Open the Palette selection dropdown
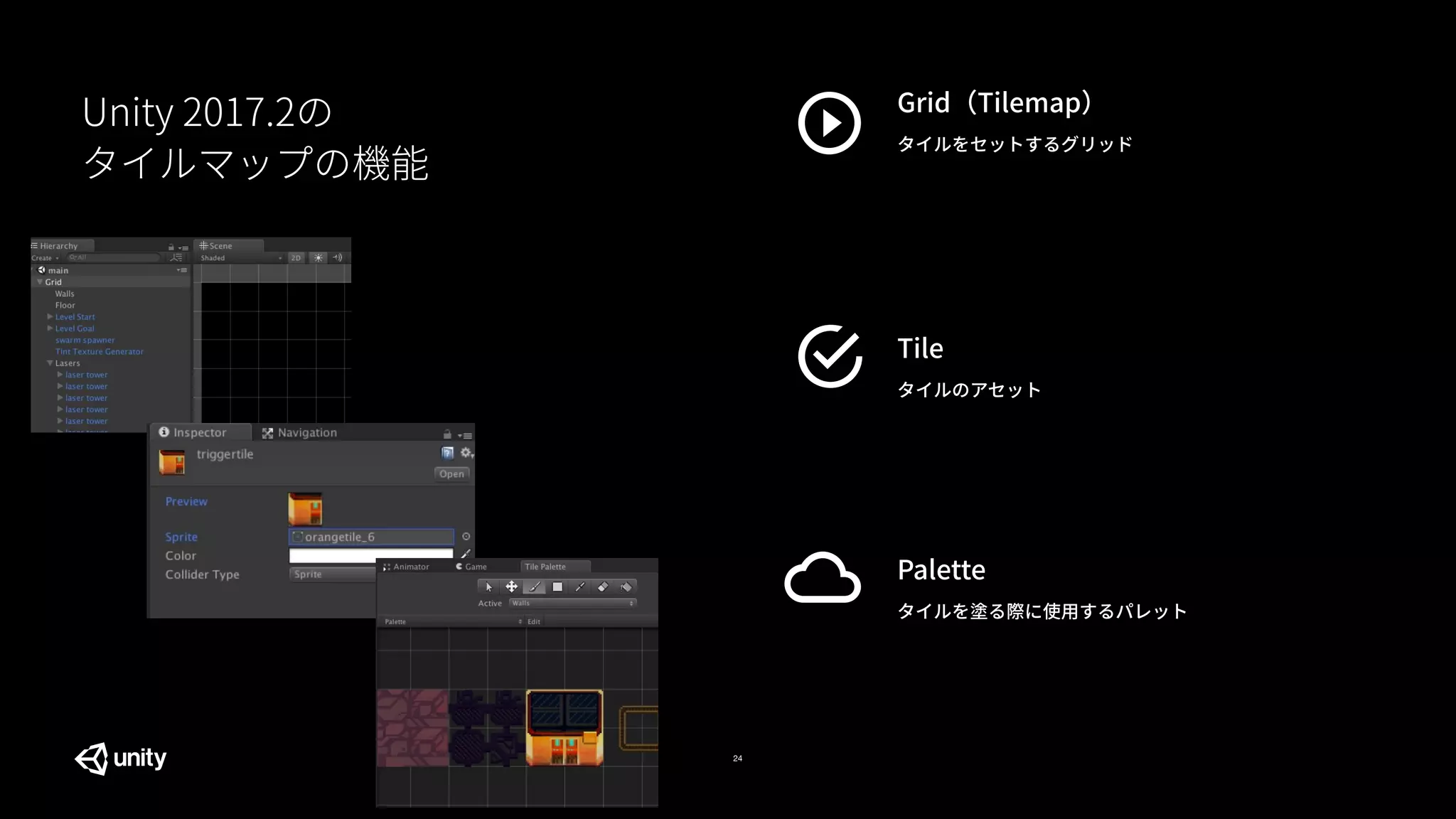The width and height of the screenshot is (1456, 819). (453, 621)
